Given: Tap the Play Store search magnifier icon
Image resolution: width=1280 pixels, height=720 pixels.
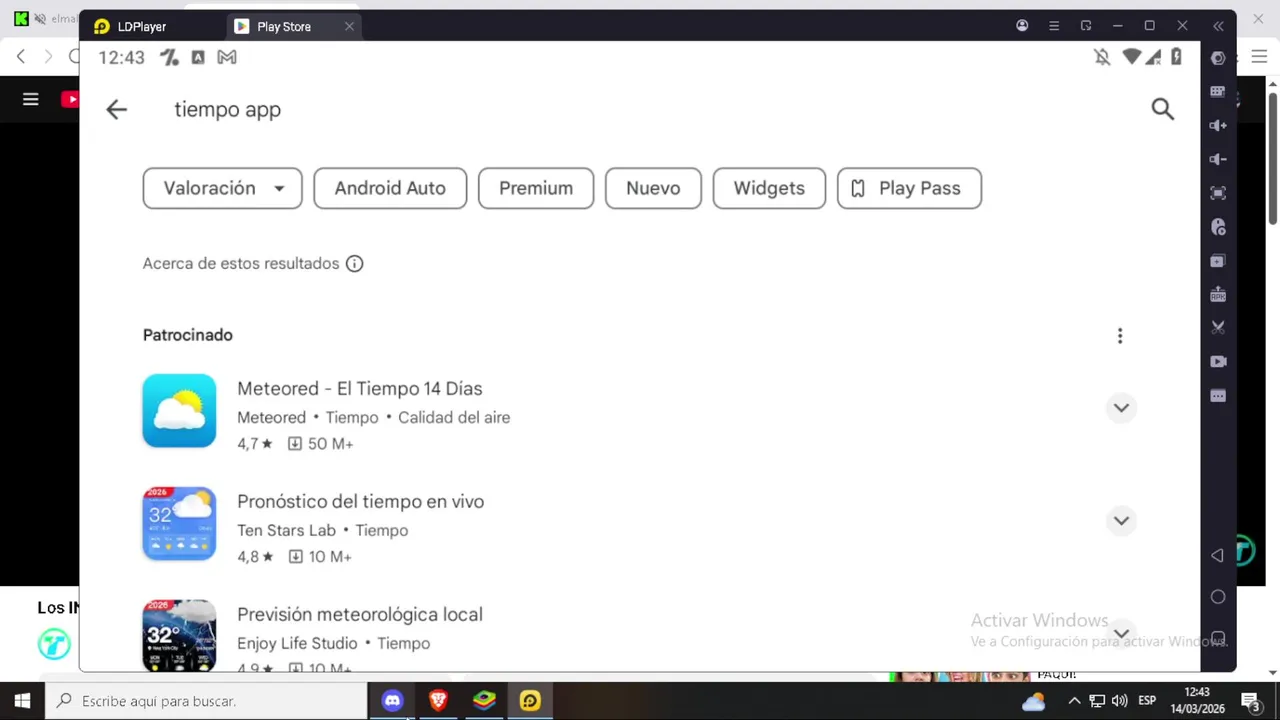Looking at the screenshot, I should (x=1162, y=109).
